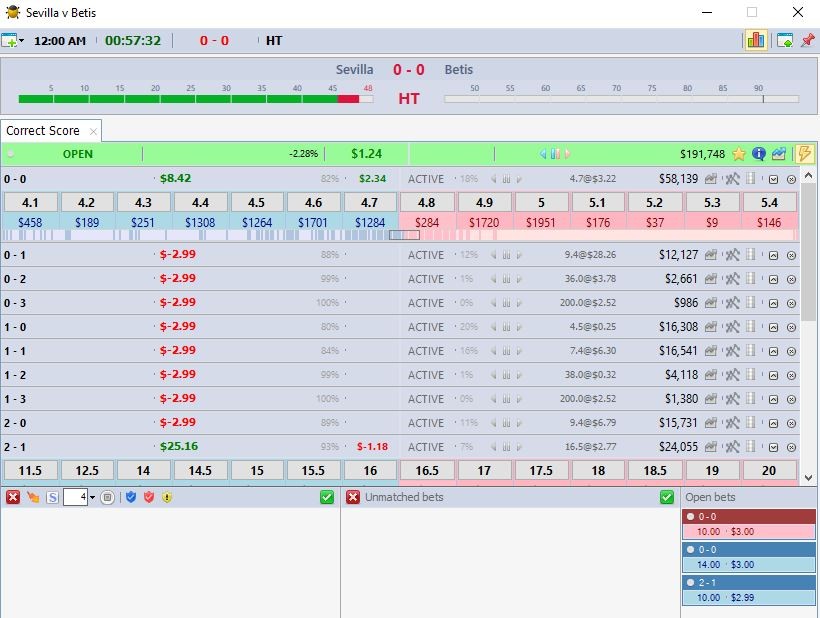Open the stake dropdown showing 4
820x618 pixels.
point(92,497)
